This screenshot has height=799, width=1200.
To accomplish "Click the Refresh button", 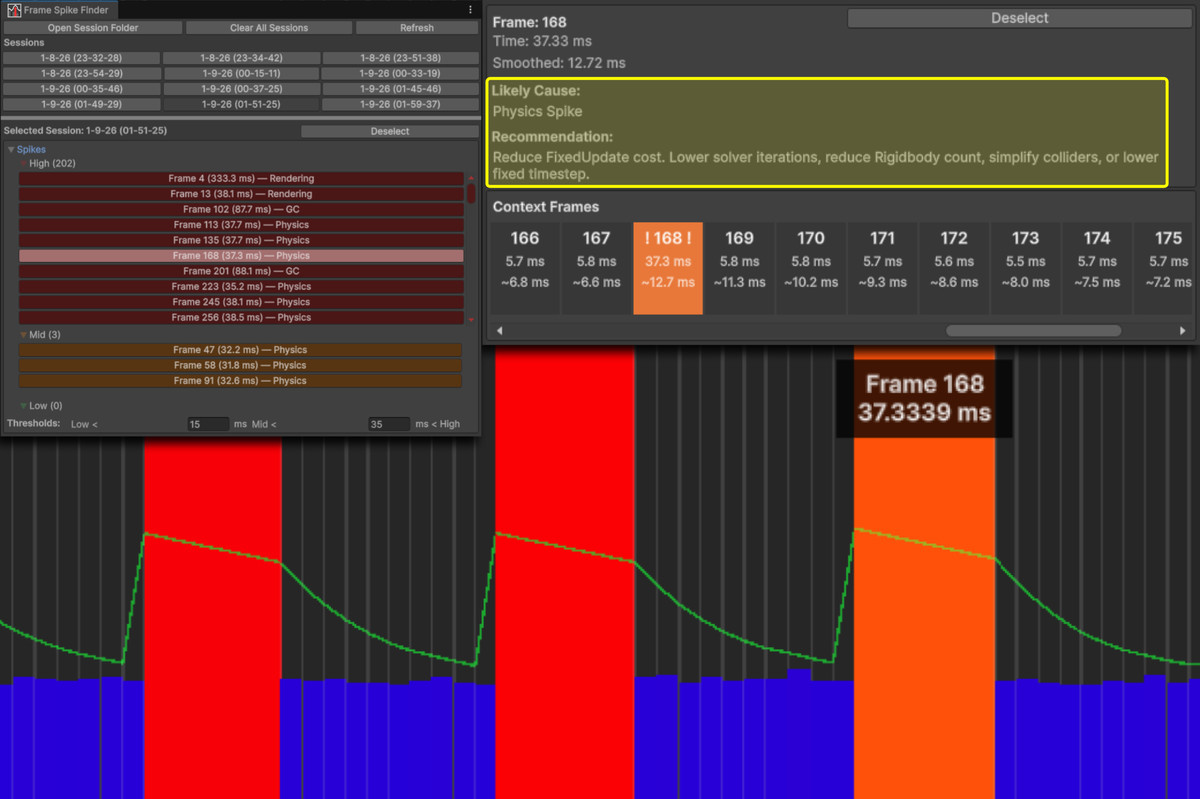I will [x=417, y=27].
